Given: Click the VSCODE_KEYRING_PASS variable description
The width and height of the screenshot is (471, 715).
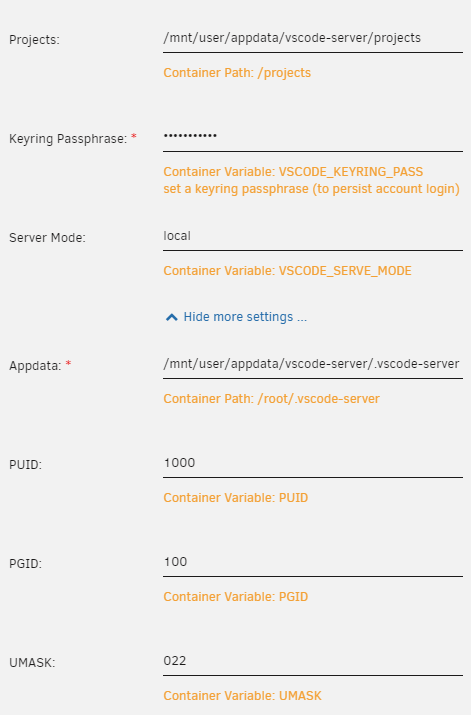Looking at the screenshot, I should [x=293, y=172].
